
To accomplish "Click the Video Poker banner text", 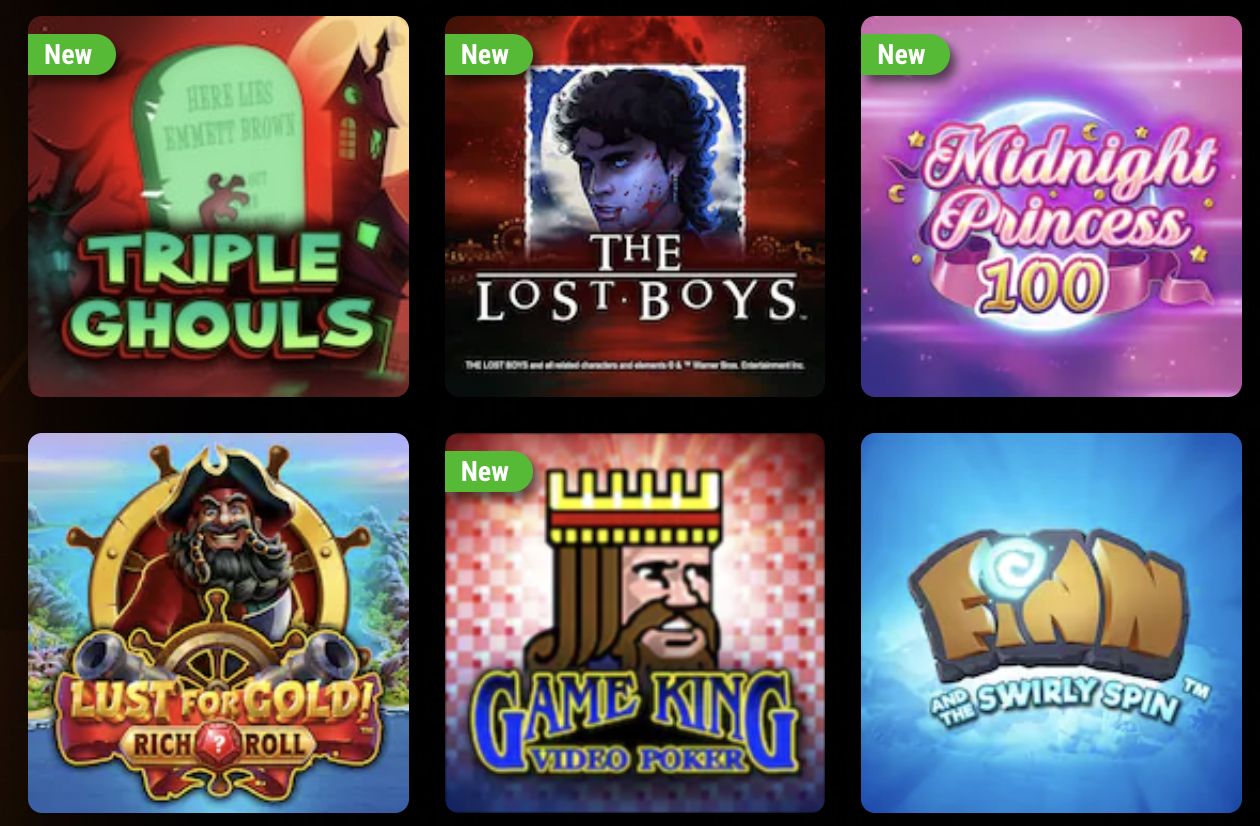I will 636,758.
